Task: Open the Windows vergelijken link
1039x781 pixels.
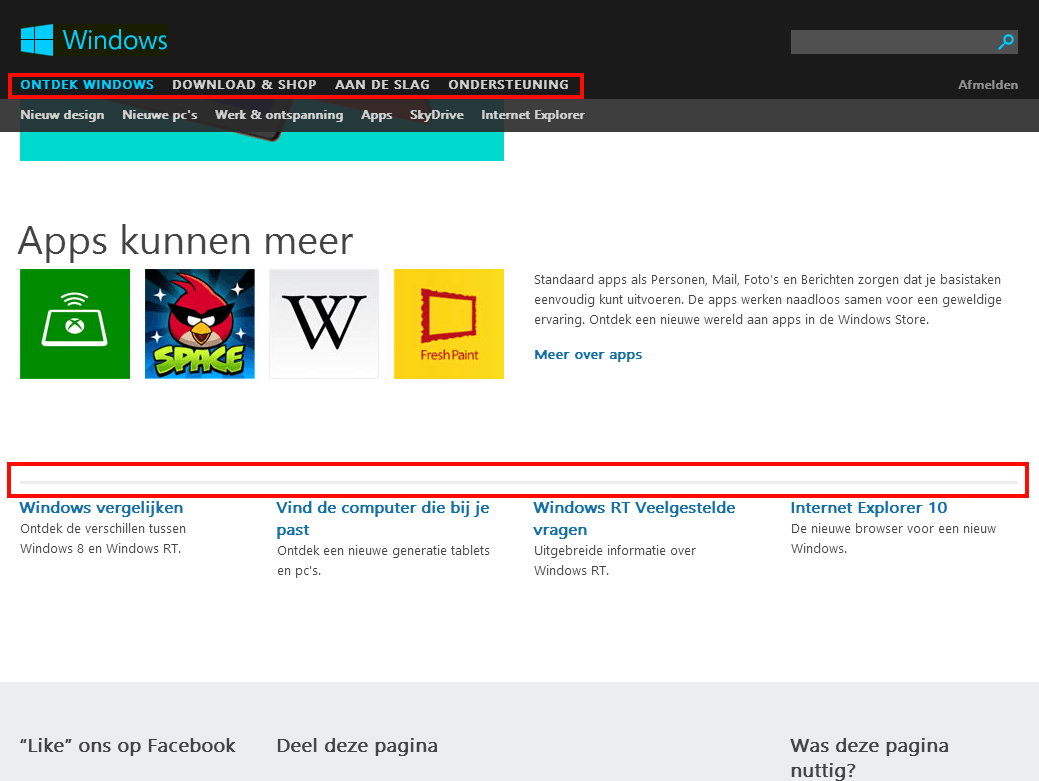Action: click(101, 507)
